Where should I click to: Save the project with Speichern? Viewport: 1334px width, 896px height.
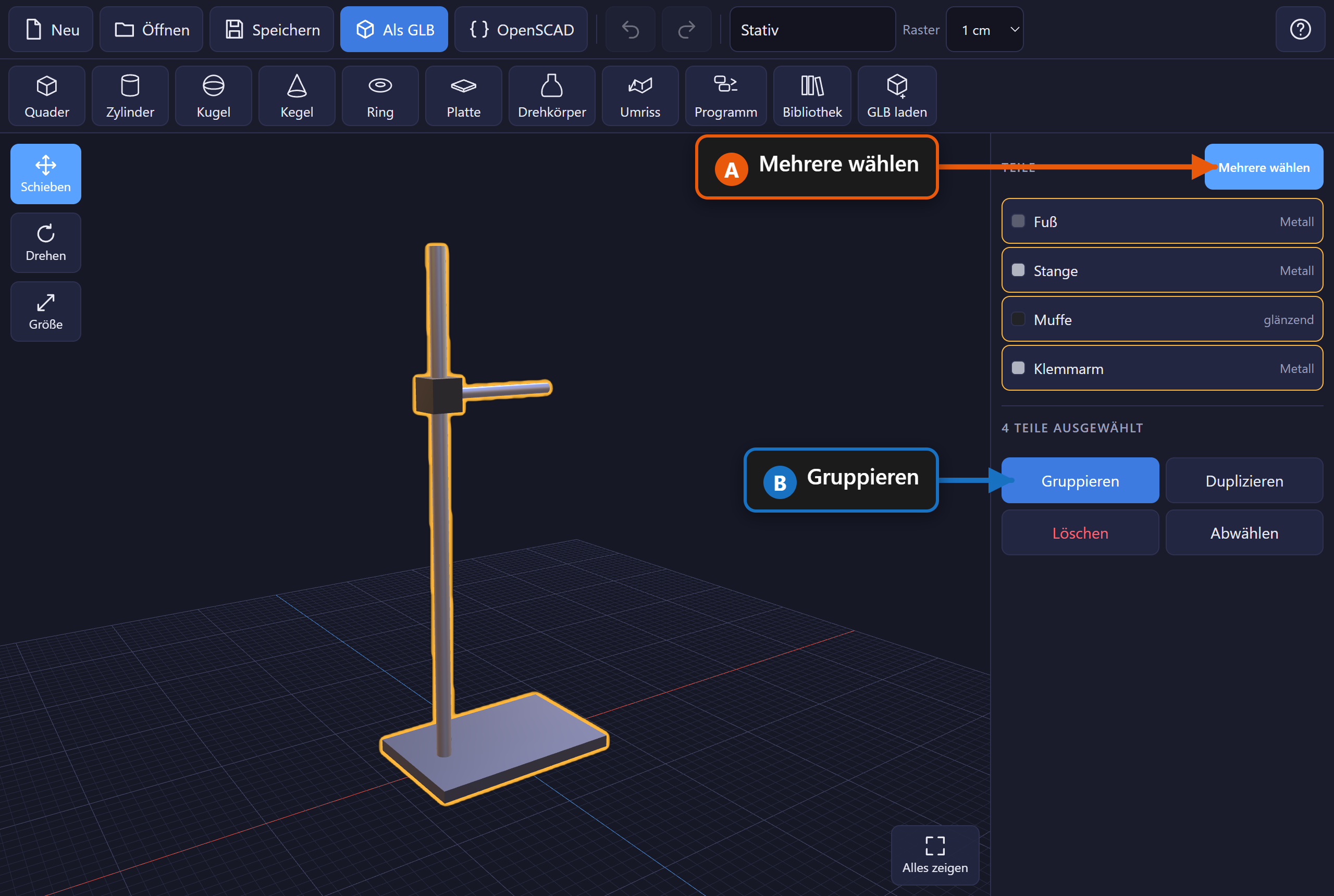[x=271, y=29]
